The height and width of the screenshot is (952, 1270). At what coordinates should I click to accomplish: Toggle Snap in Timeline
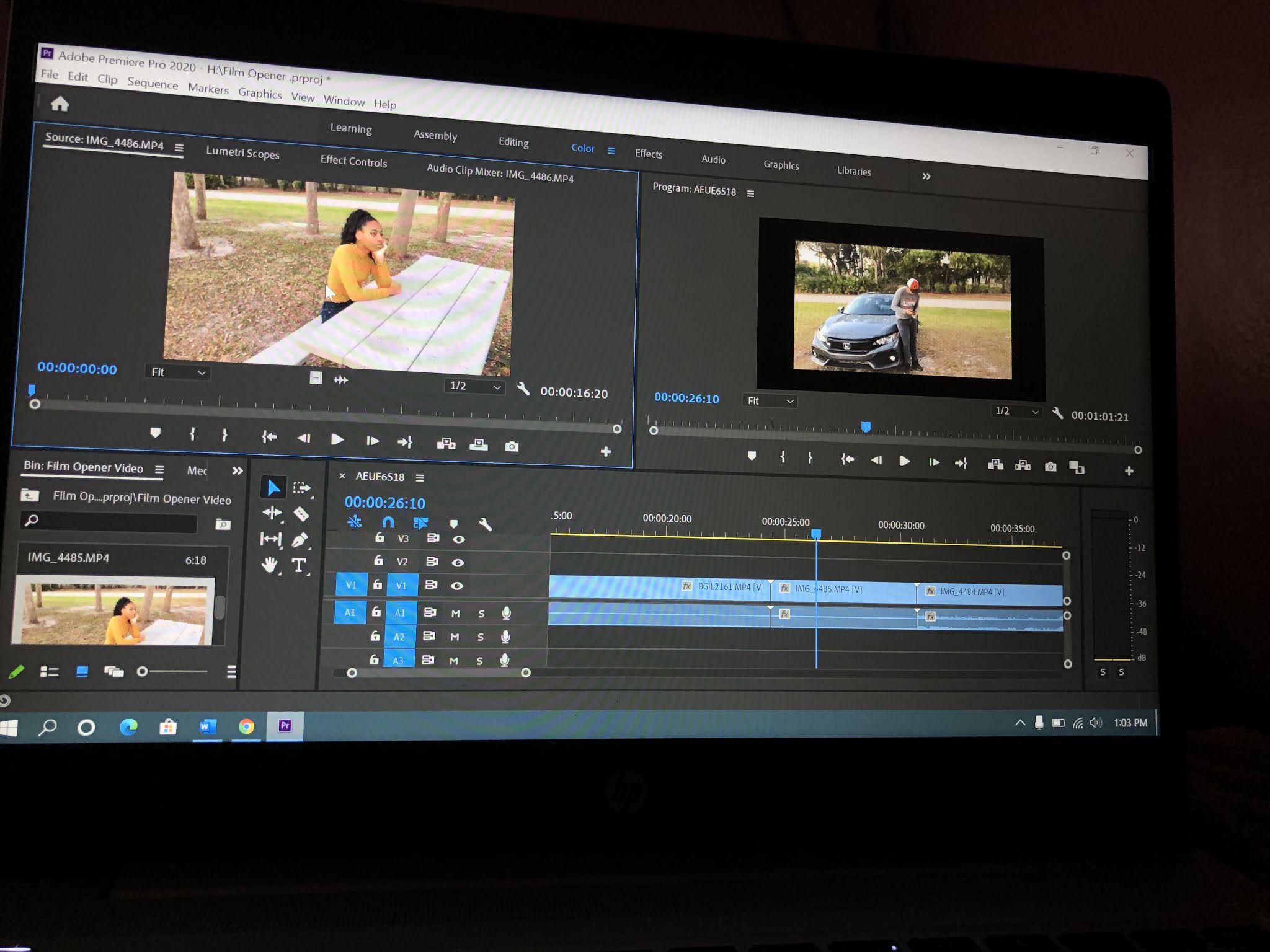[x=388, y=522]
